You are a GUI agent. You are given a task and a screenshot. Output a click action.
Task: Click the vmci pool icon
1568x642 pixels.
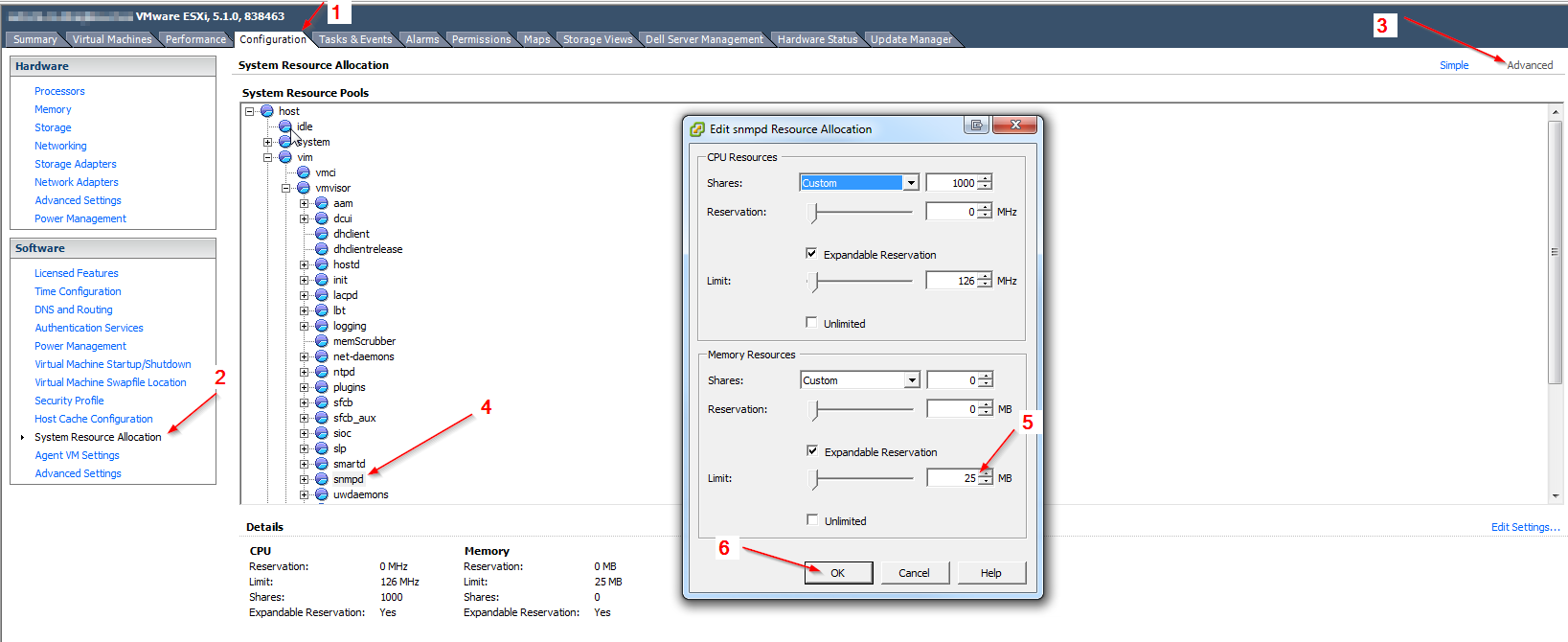(304, 172)
